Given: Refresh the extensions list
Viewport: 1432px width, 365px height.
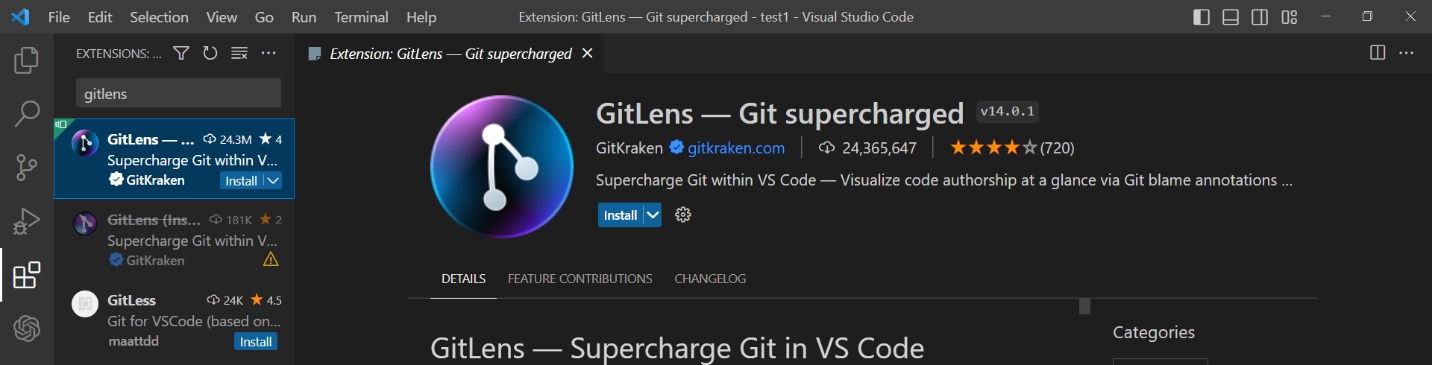Looking at the screenshot, I should coord(210,53).
